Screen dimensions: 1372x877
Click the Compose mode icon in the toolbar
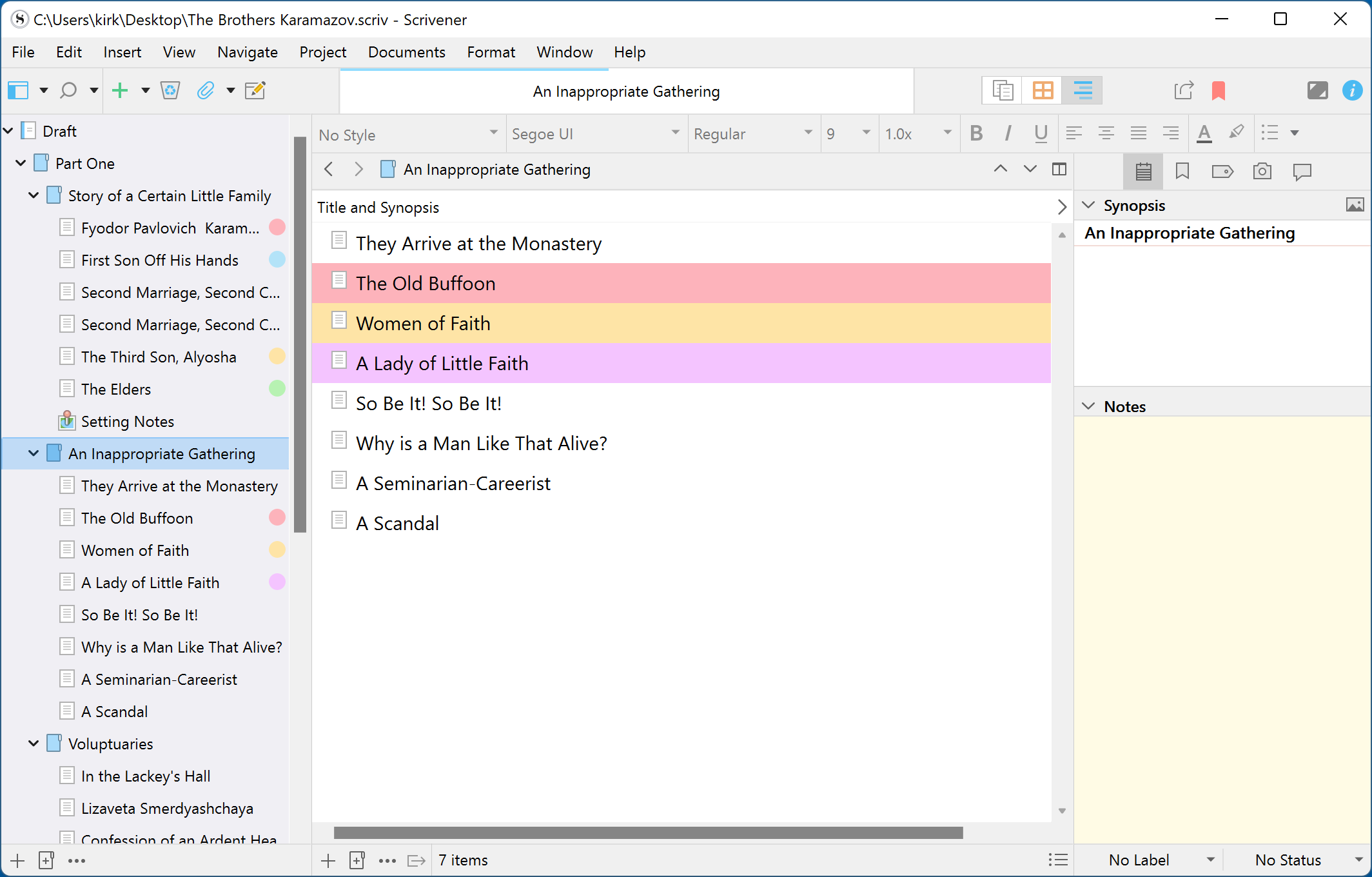coord(1317,90)
